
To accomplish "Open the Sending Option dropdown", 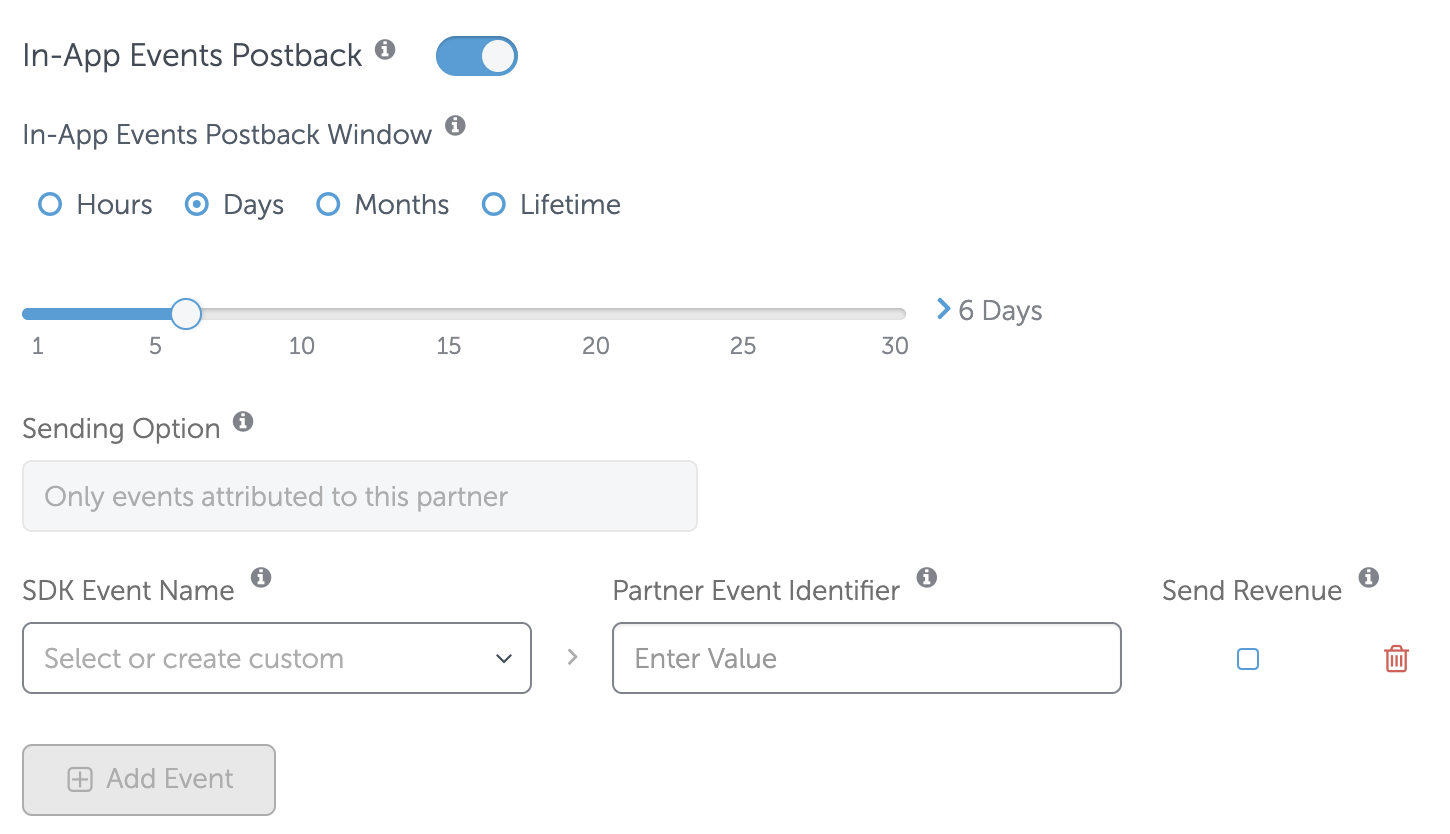I will (x=359, y=496).
